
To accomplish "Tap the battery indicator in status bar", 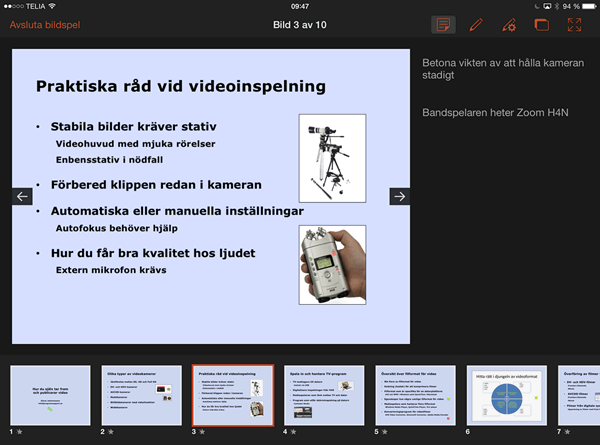I will click(x=585, y=6).
